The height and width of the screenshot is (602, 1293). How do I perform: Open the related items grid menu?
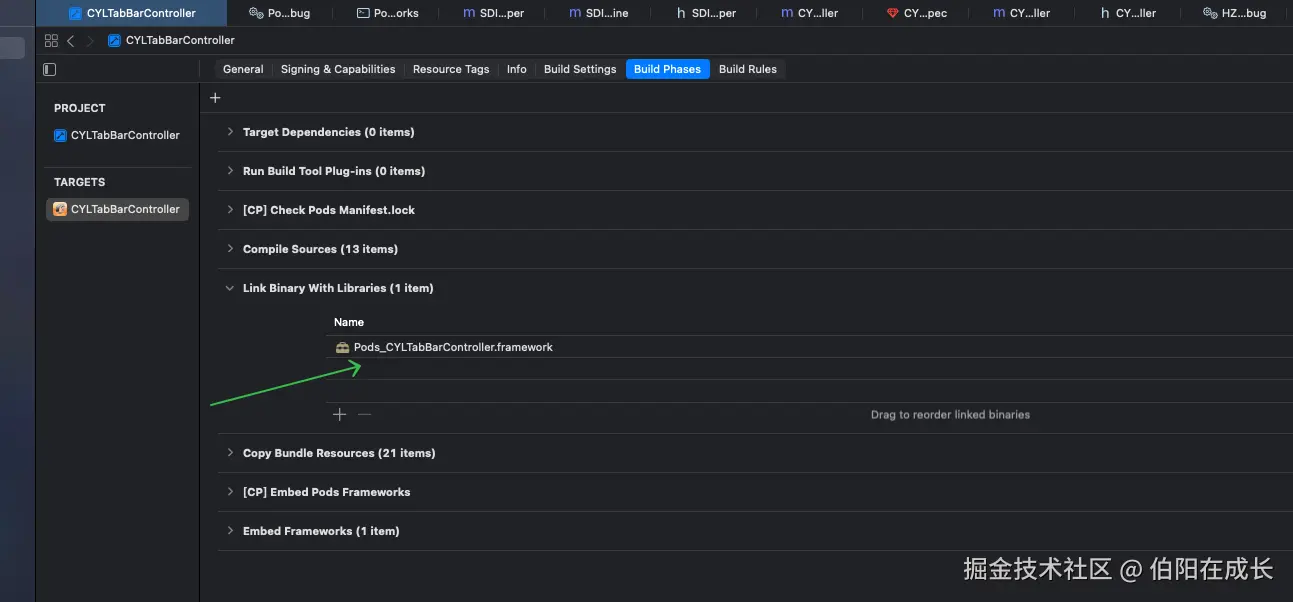[51, 41]
